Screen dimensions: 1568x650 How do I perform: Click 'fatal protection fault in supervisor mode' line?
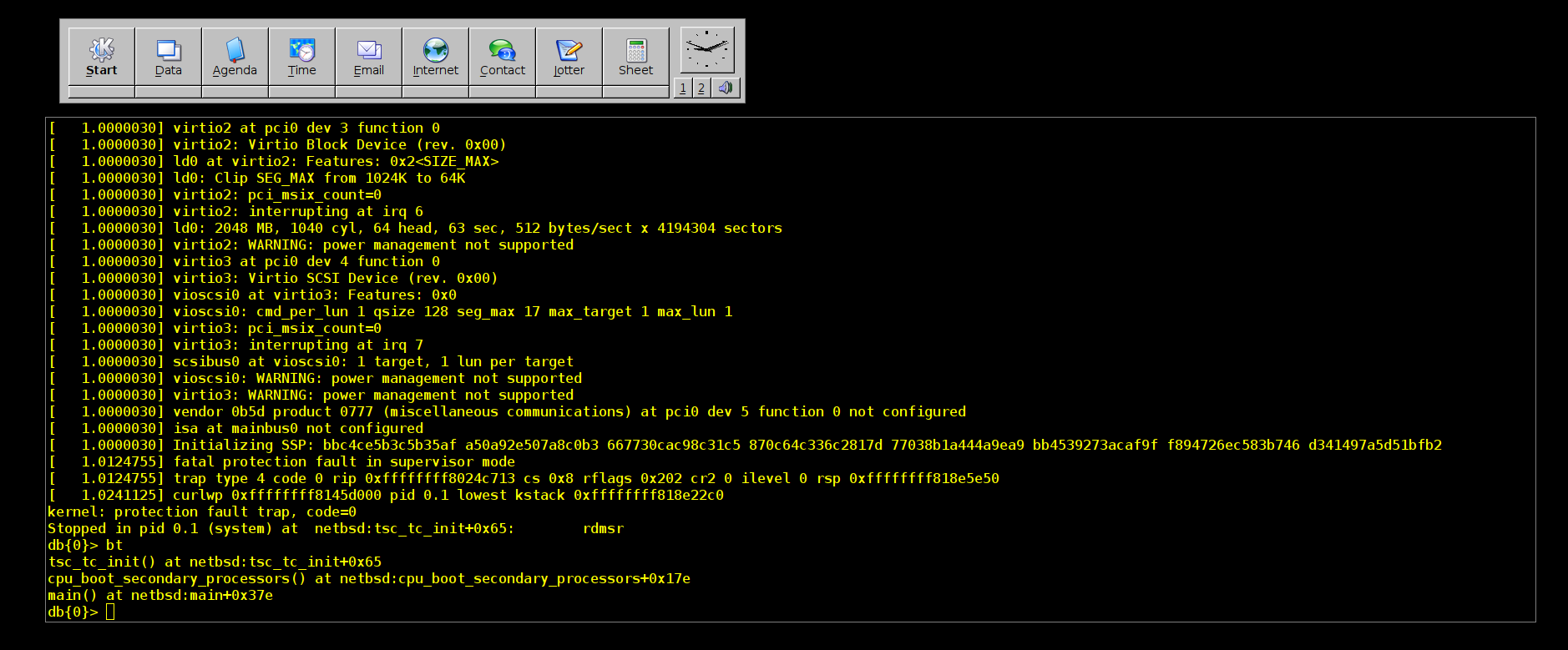pos(281,461)
